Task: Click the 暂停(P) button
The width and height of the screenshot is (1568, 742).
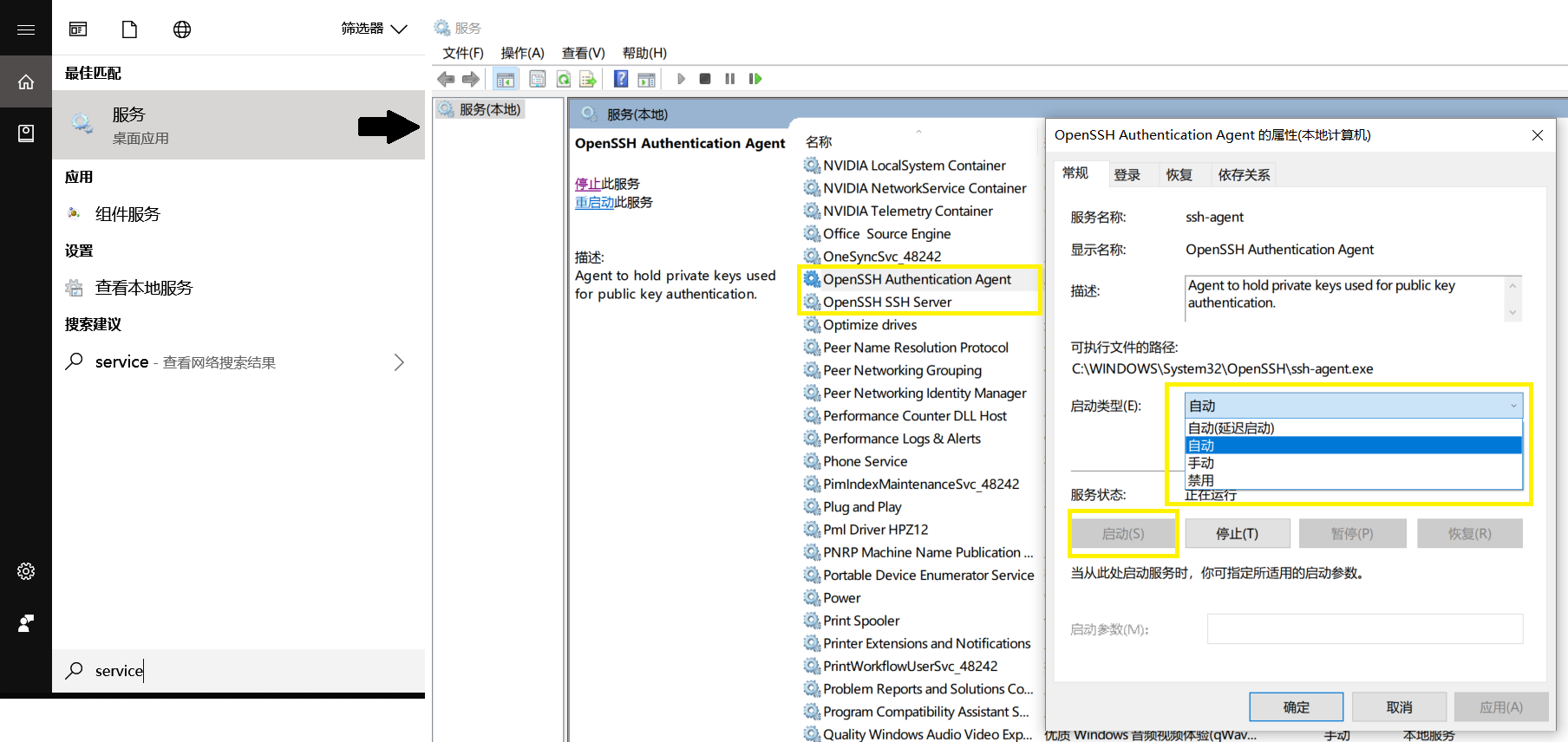Action: [1353, 534]
